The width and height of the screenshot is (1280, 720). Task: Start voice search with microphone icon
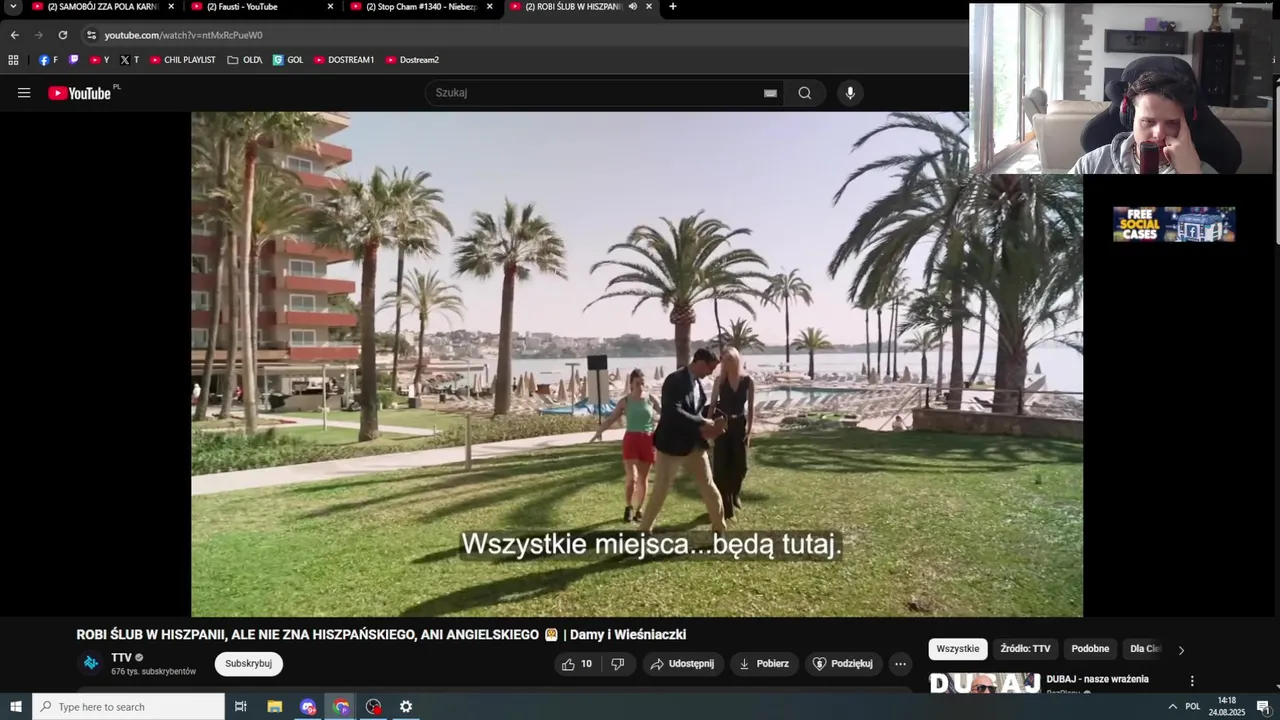coord(850,93)
